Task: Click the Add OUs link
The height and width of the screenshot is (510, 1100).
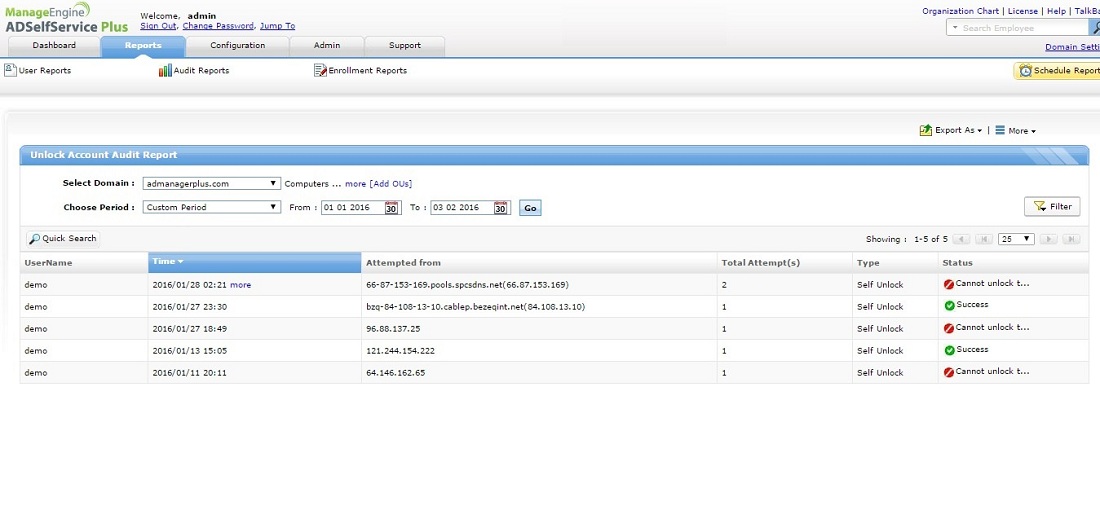Action: pos(391,184)
